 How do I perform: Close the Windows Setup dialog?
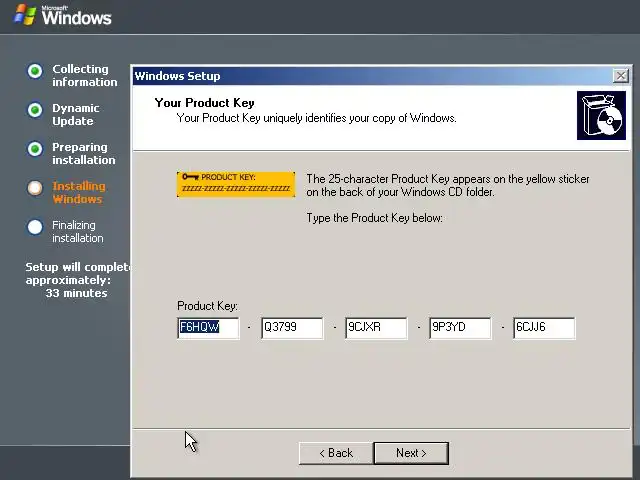(x=621, y=76)
